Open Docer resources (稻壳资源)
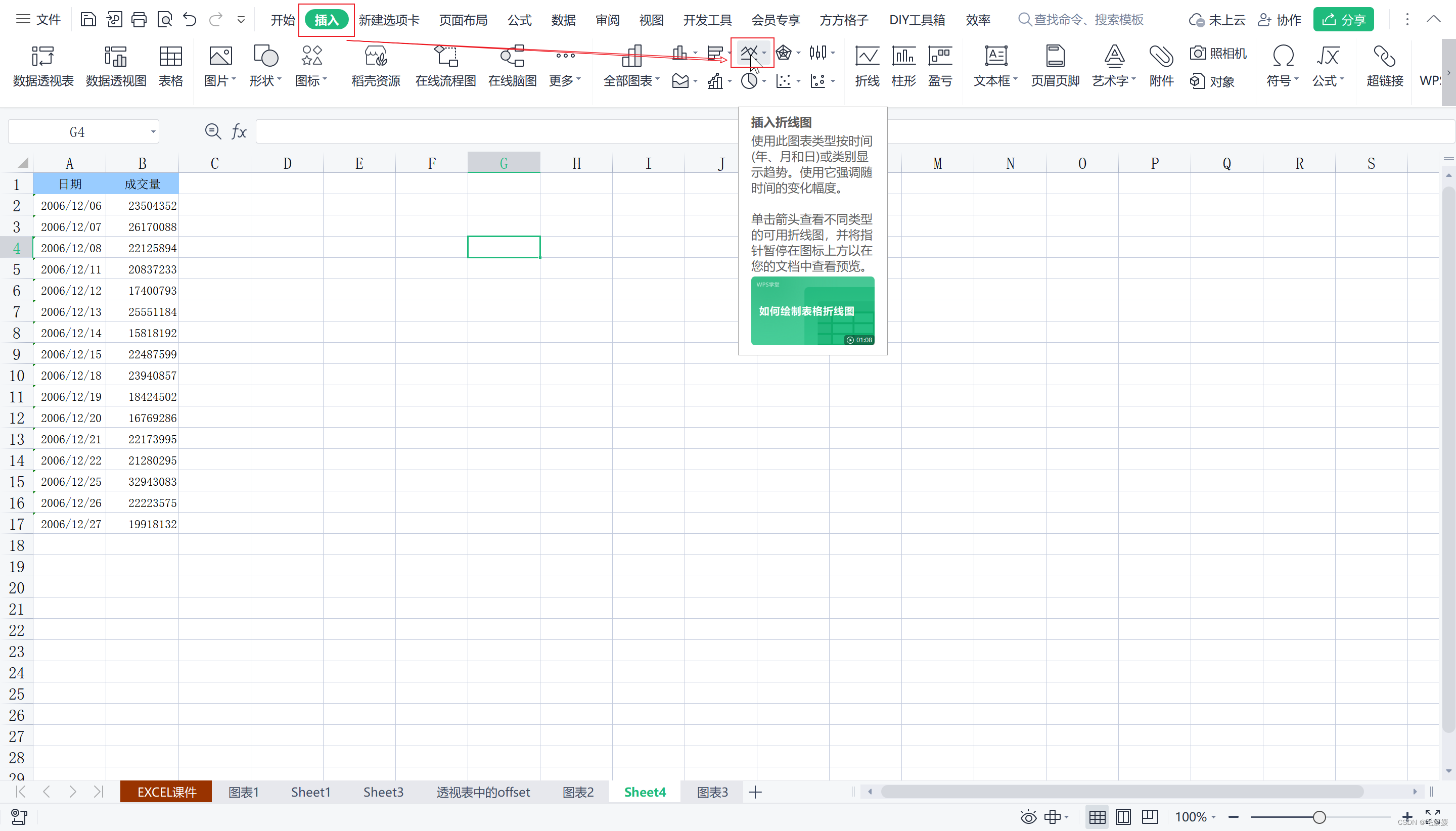This screenshot has width=1456, height=831. coord(376,66)
